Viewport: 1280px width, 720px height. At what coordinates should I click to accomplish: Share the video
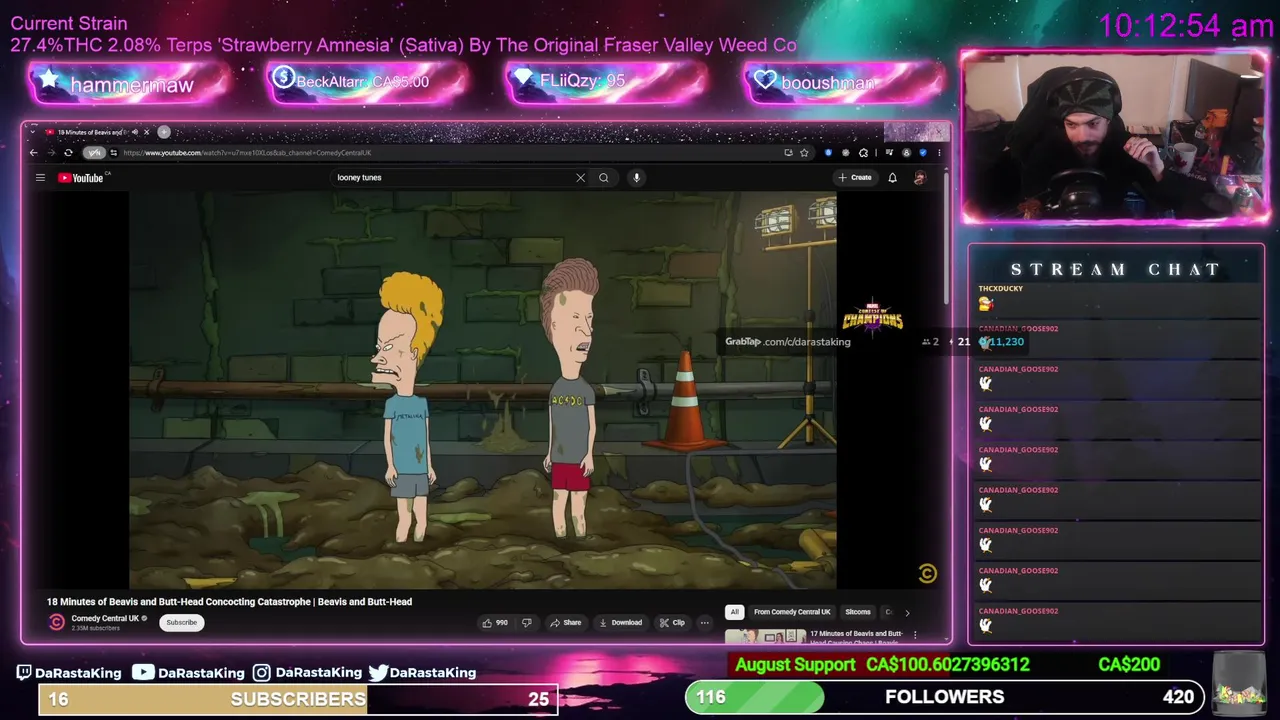(565, 622)
